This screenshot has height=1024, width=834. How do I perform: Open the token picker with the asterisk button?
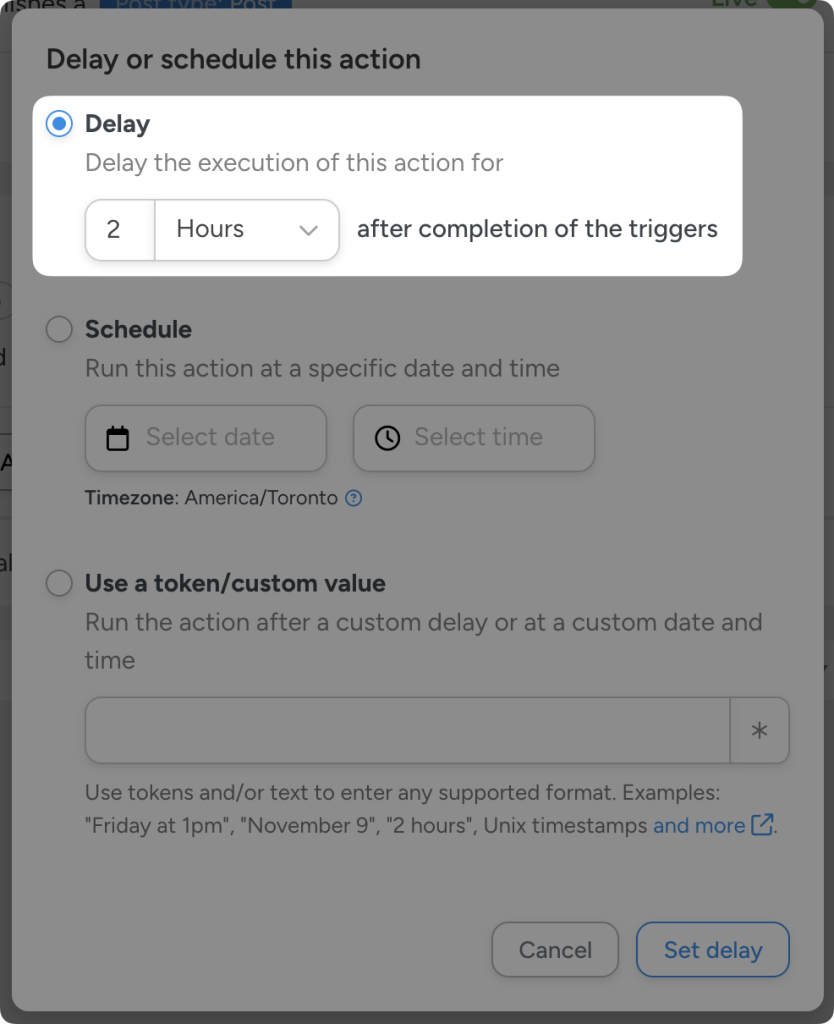(x=760, y=730)
